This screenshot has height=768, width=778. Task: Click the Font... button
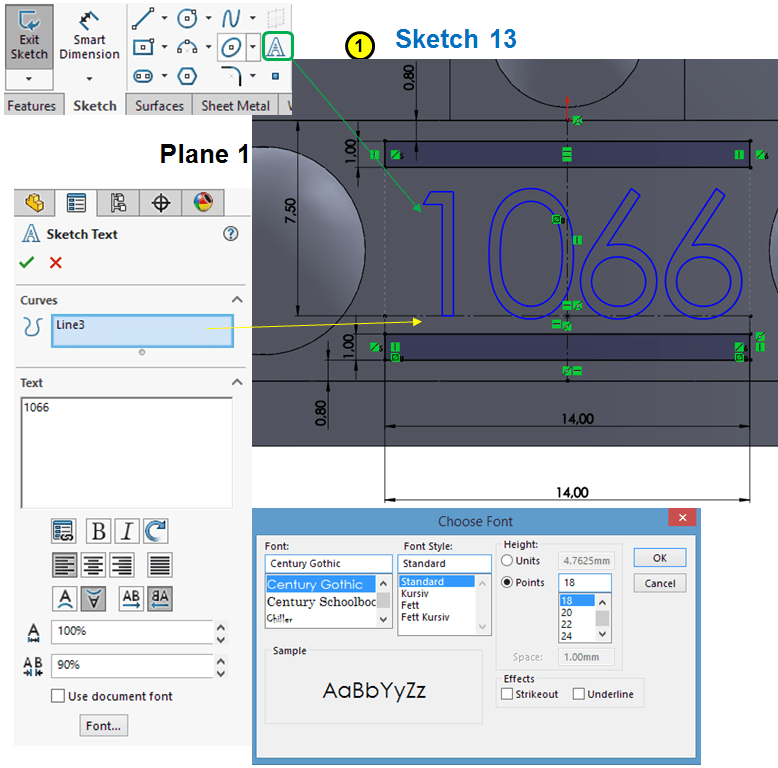click(x=103, y=726)
